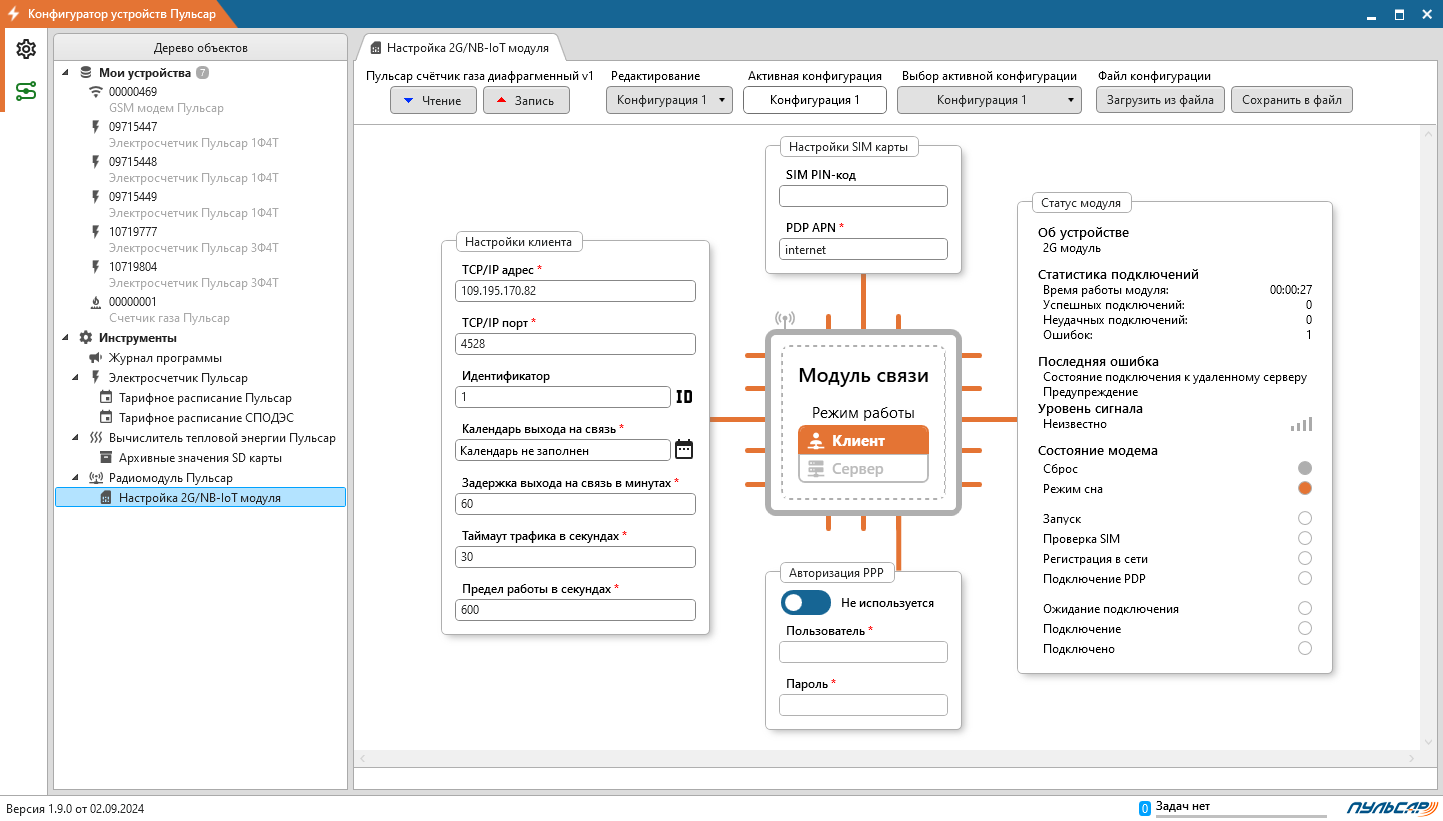1443x821 pixels.
Task: Click the Запуск state indicator
Action: (x=1304, y=518)
